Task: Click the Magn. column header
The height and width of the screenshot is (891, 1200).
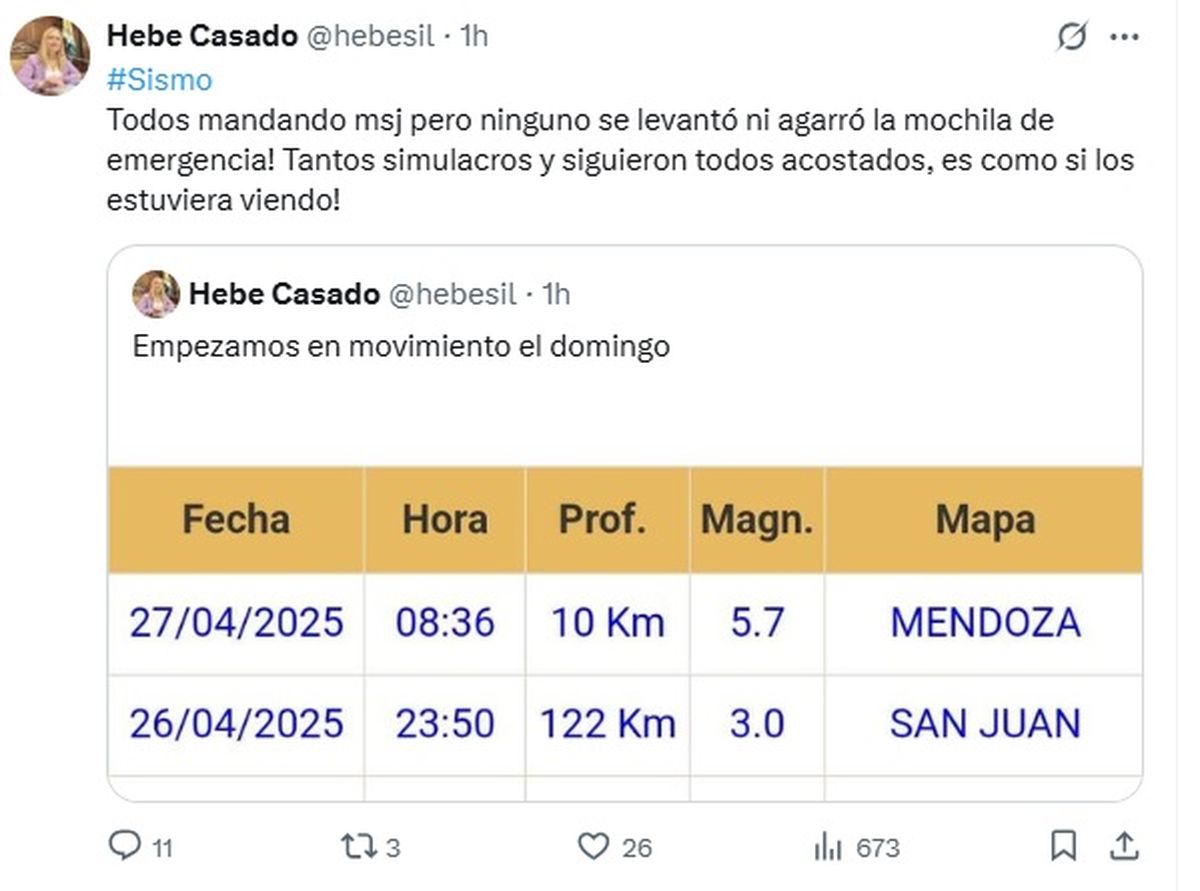Action: point(756,519)
